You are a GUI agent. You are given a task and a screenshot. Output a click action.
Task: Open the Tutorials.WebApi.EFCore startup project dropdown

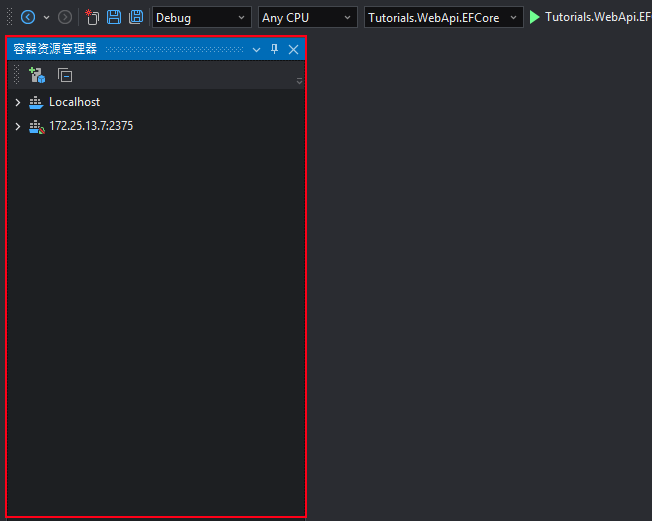click(x=444, y=17)
